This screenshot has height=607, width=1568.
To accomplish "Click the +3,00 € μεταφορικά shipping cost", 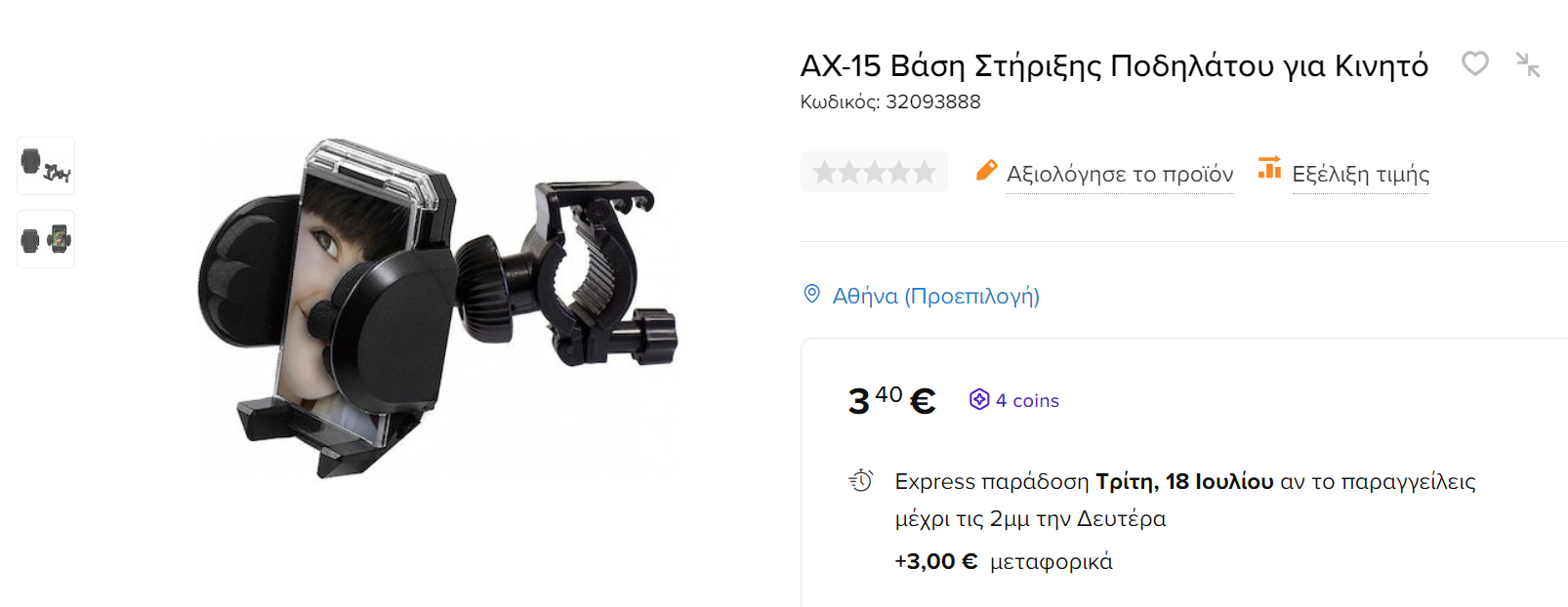I will pos(1003,561).
